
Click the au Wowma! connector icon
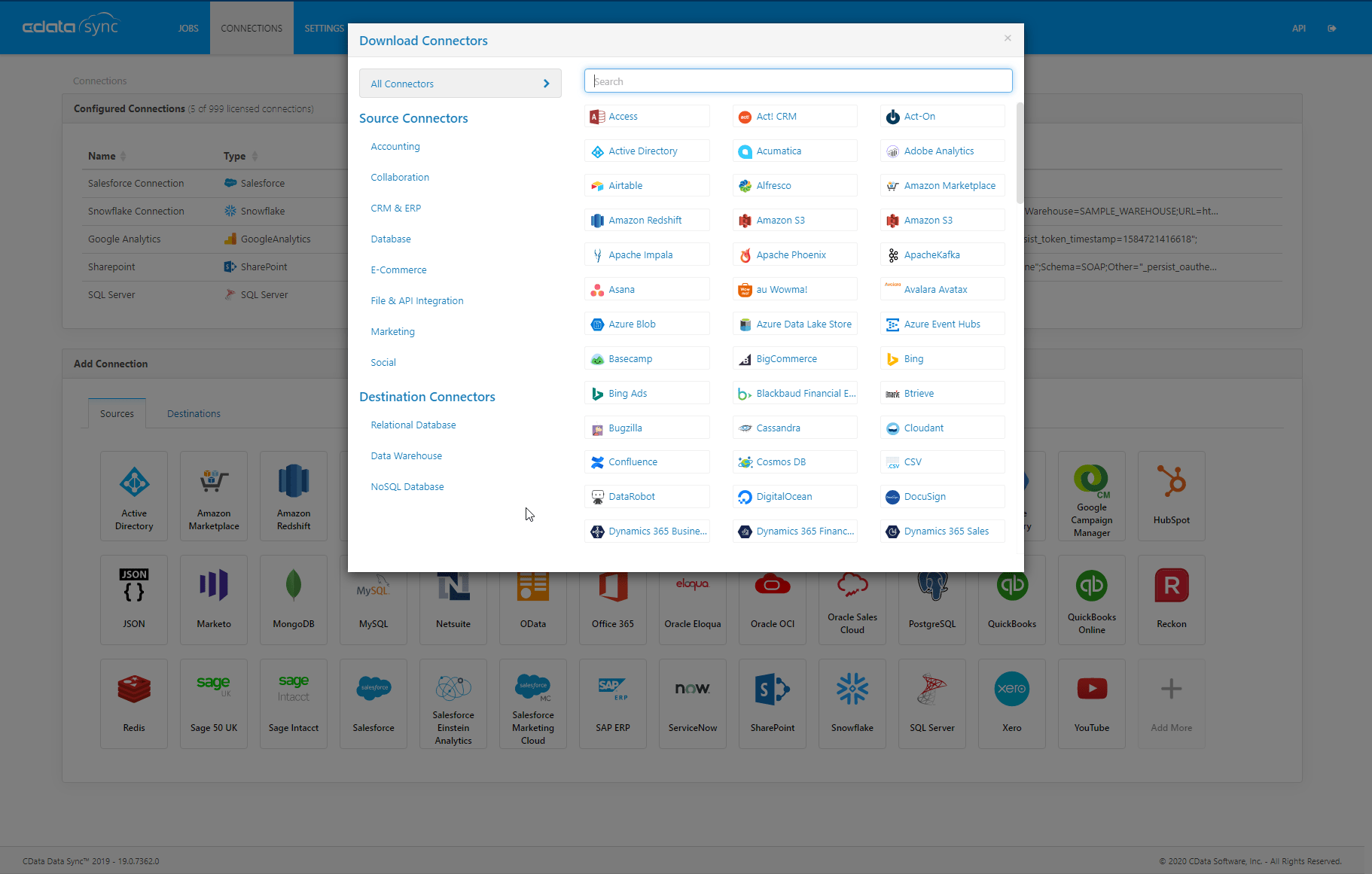(x=745, y=290)
